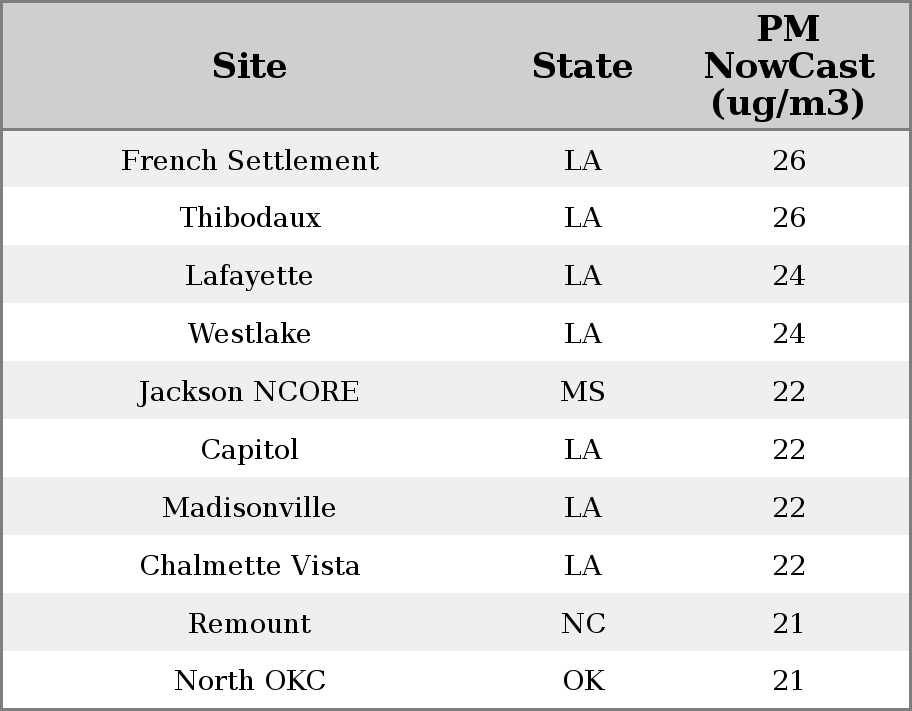Select the Capitol site cell
Viewport: 912px width, 711px height.
click(250, 449)
